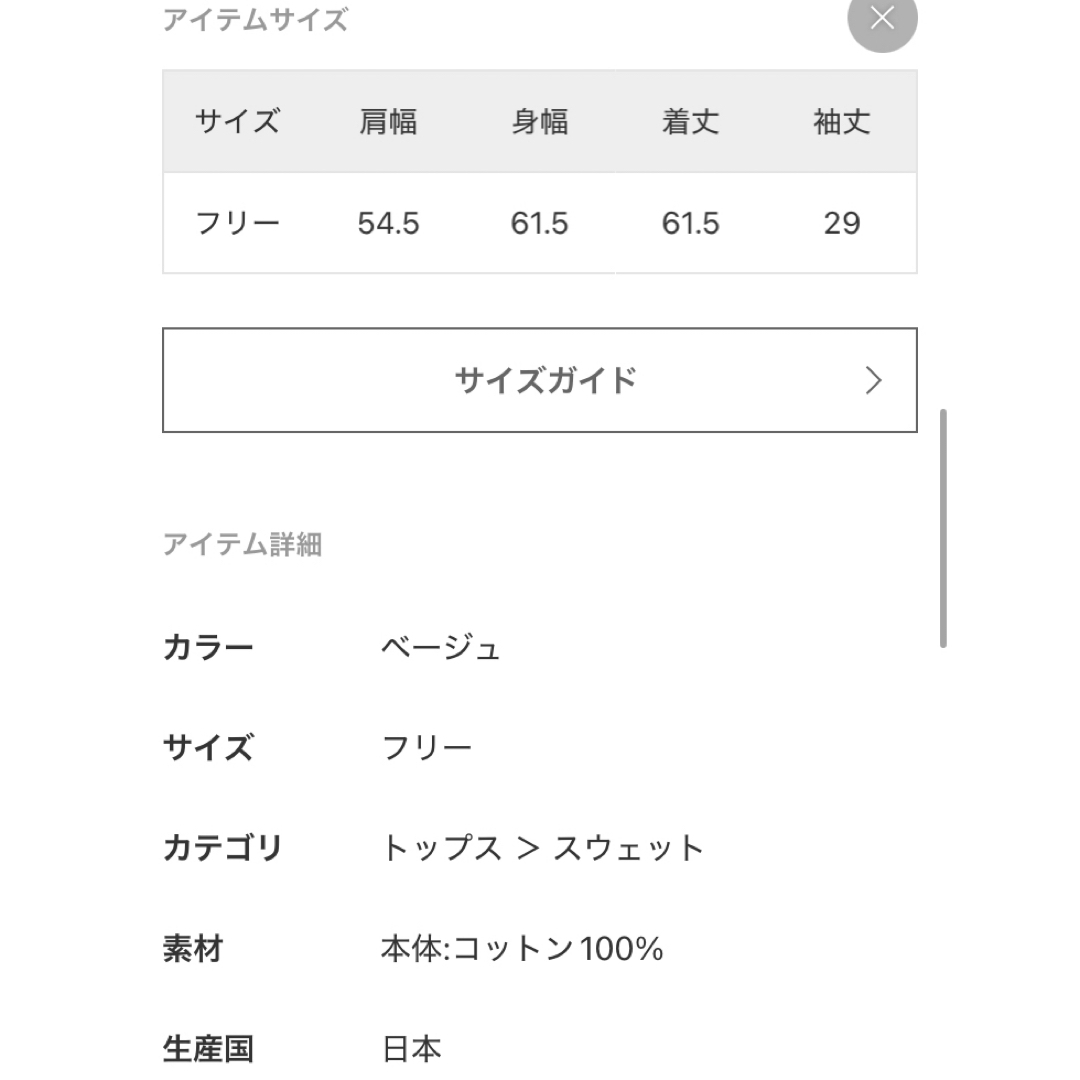Click the 54.5 shoulder width value
Viewport: 1080px width, 1080px height.
coord(388,223)
